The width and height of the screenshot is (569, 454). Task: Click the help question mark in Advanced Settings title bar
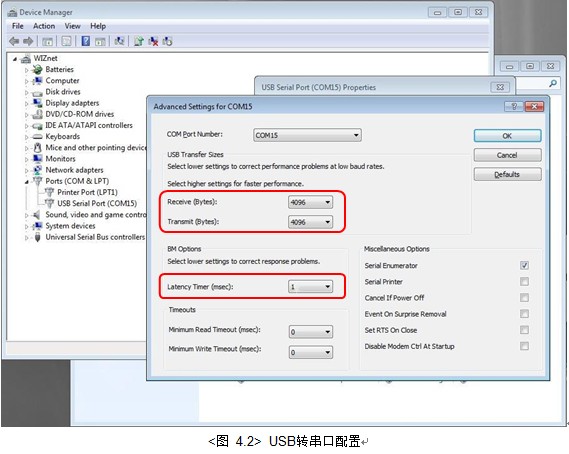(x=513, y=106)
